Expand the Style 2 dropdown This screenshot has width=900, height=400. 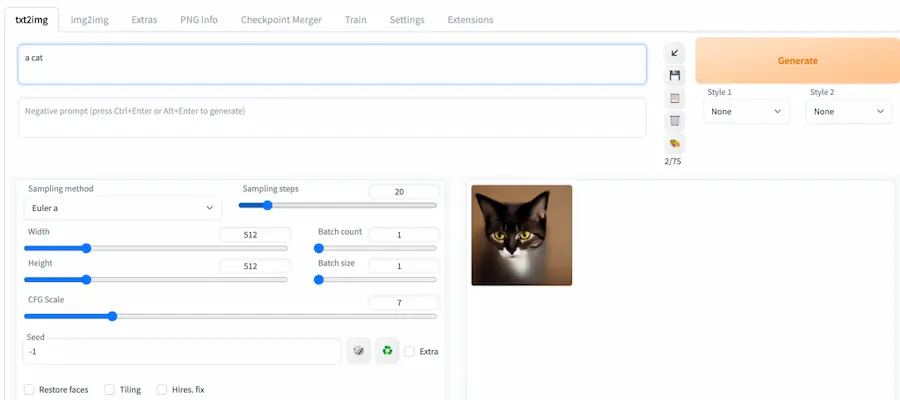[849, 112]
